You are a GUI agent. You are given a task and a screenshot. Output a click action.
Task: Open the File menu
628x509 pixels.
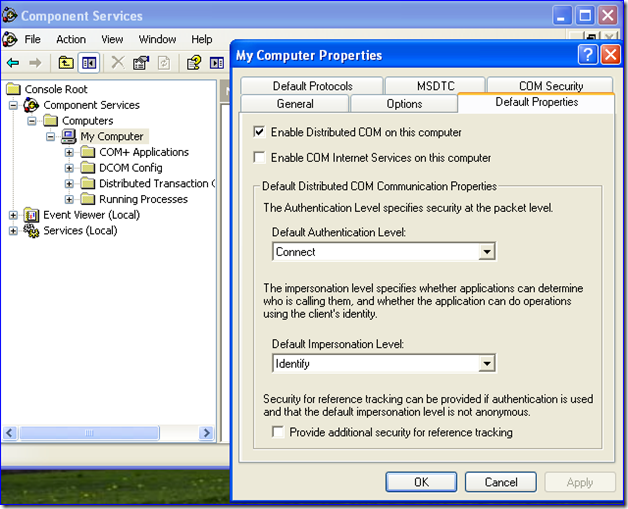coord(32,39)
